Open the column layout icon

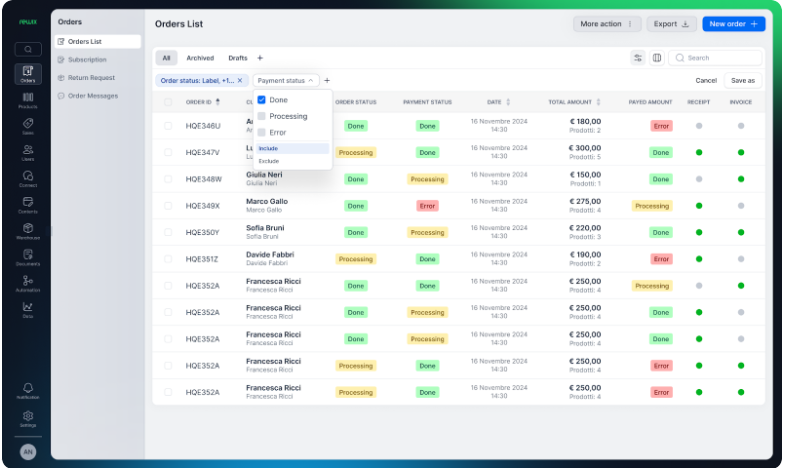coord(657,58)
